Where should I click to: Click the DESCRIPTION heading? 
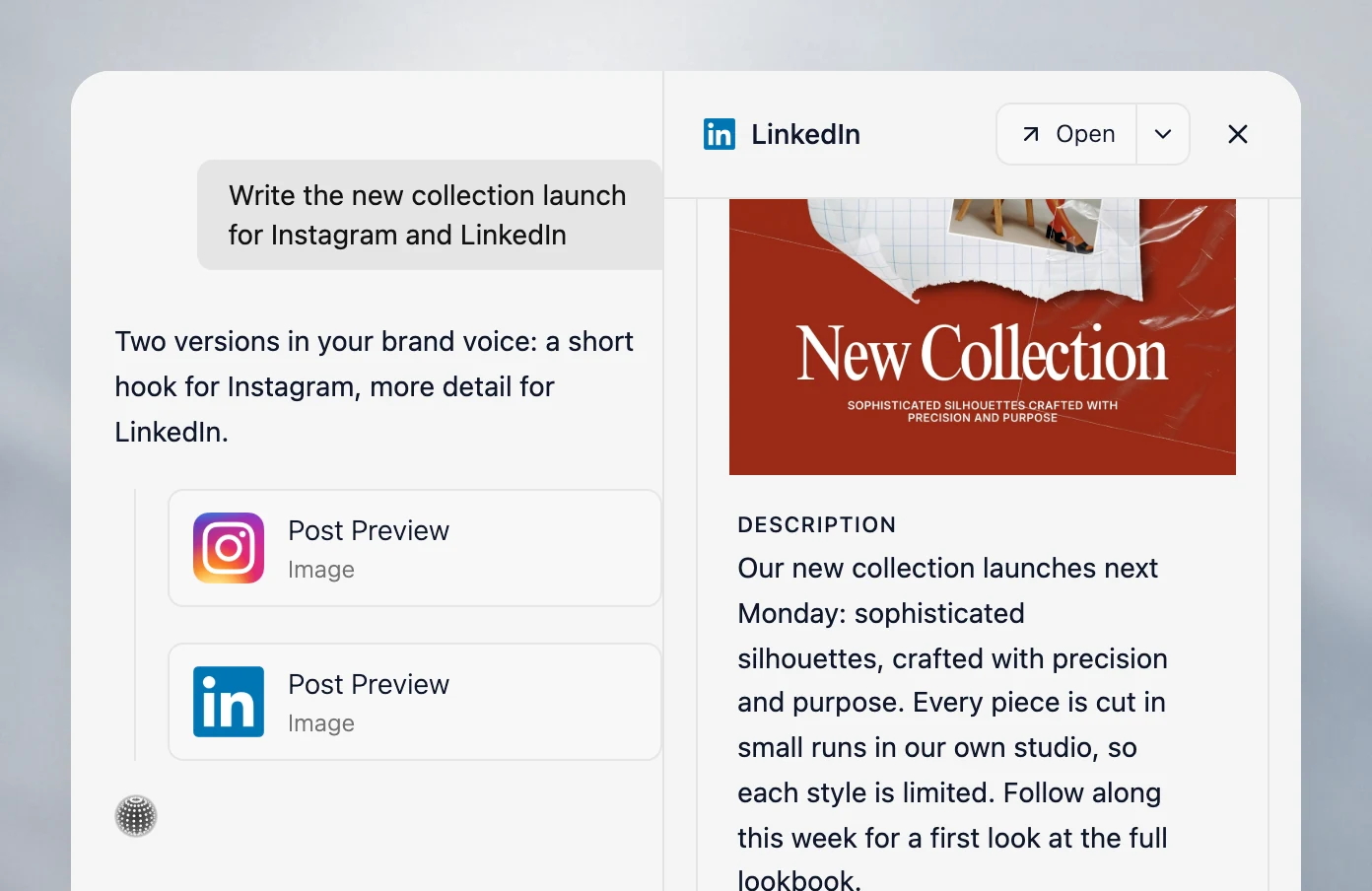817,524
